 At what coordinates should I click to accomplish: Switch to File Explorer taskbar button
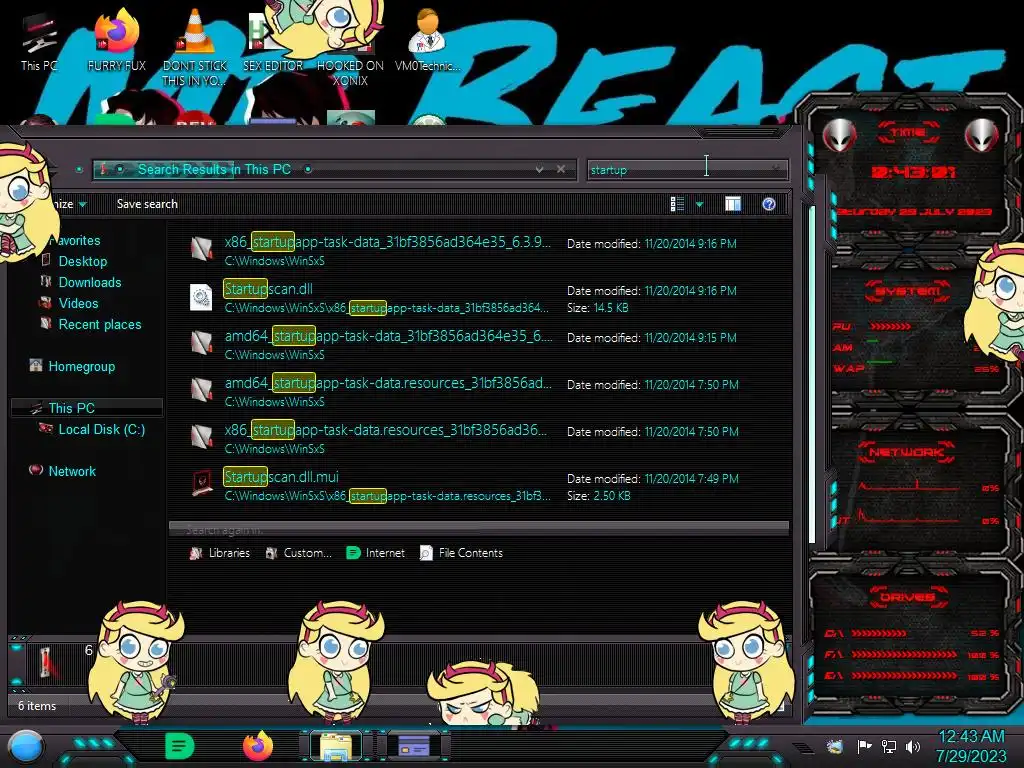click(335, 746)
